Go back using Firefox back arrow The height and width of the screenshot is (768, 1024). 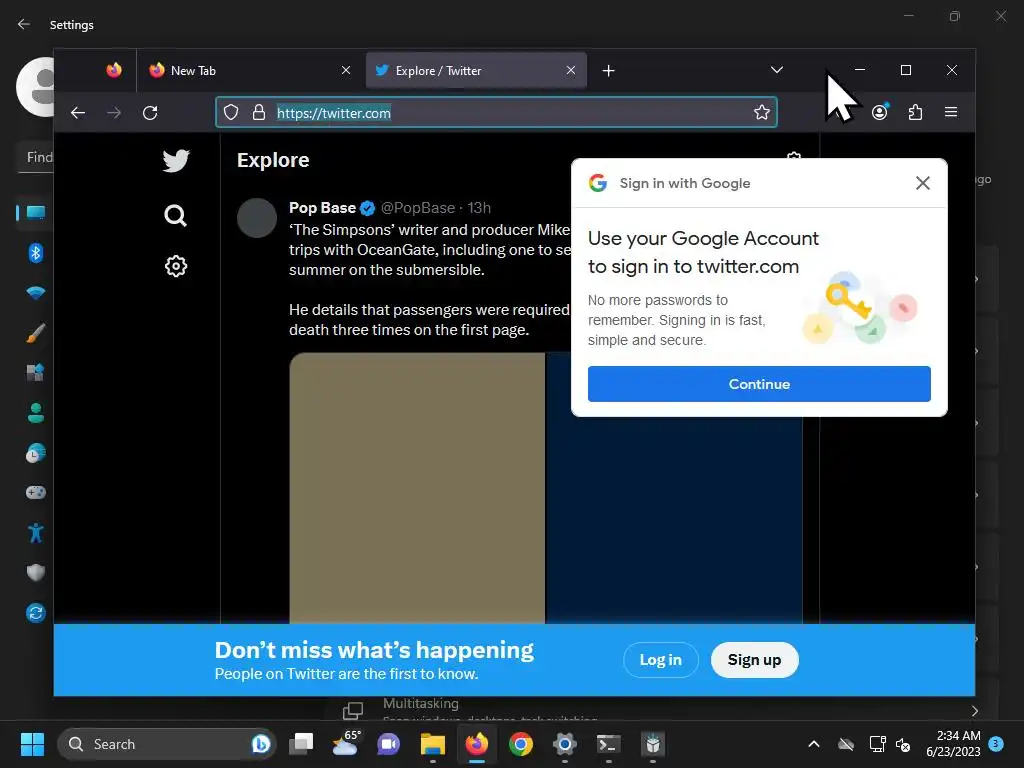pos(78,113)
